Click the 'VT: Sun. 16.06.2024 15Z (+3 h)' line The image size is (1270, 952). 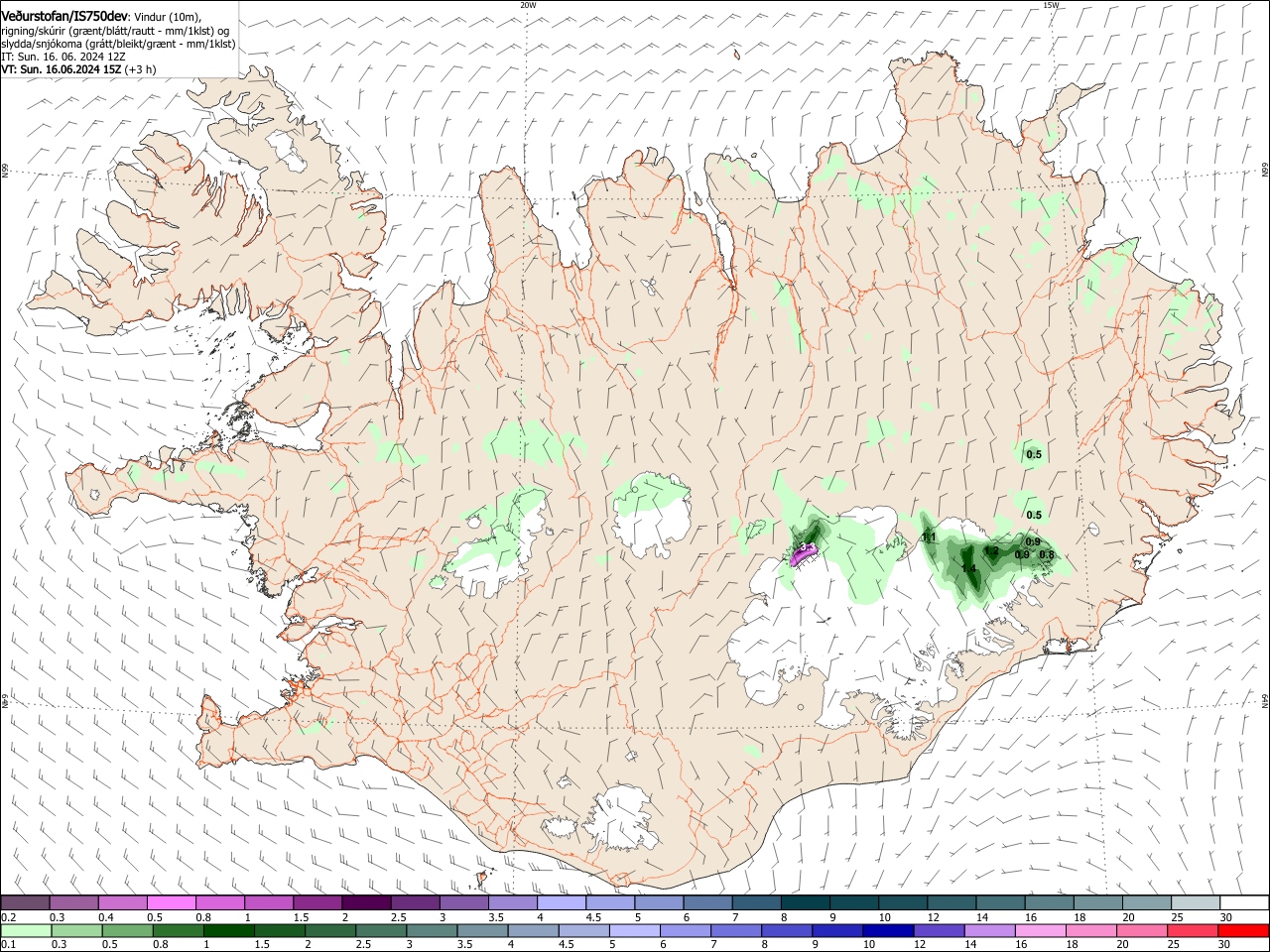click(78, 70)
